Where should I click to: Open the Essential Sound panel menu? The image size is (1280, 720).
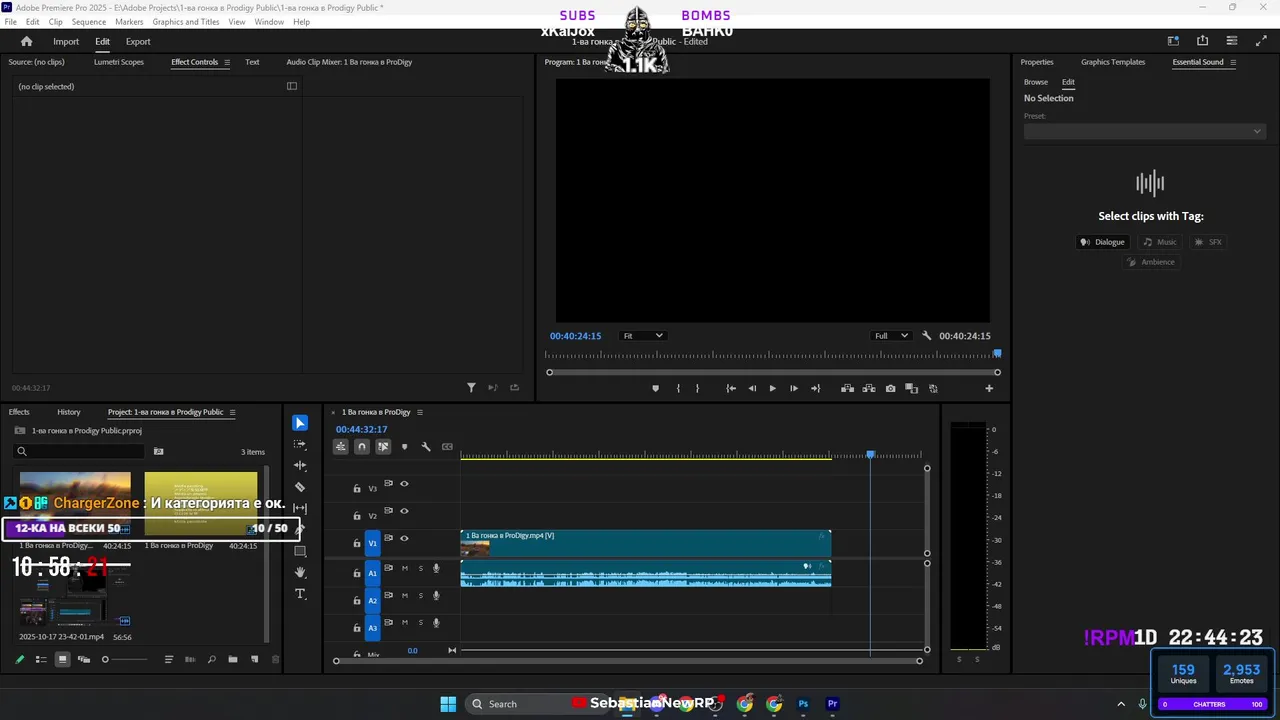pyautogui.click(x=1233, y=62)
